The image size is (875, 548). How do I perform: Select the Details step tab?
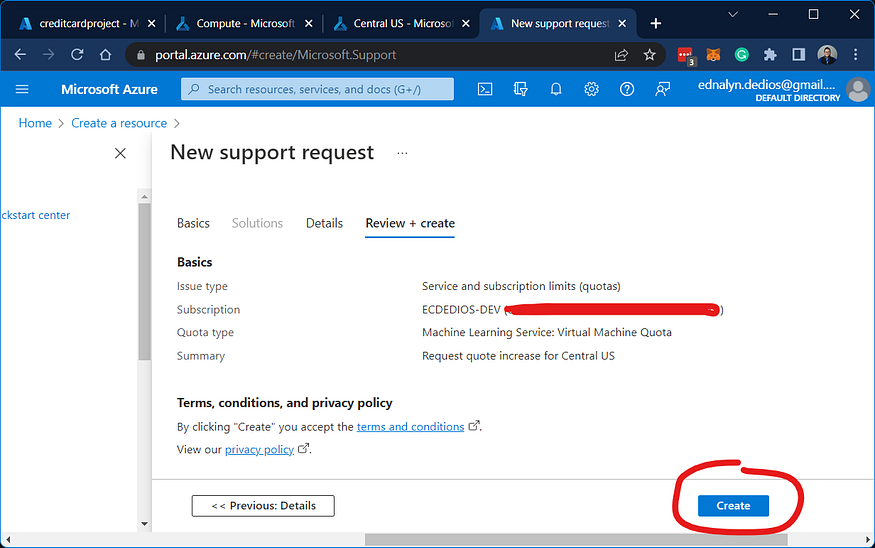[324, 223]
